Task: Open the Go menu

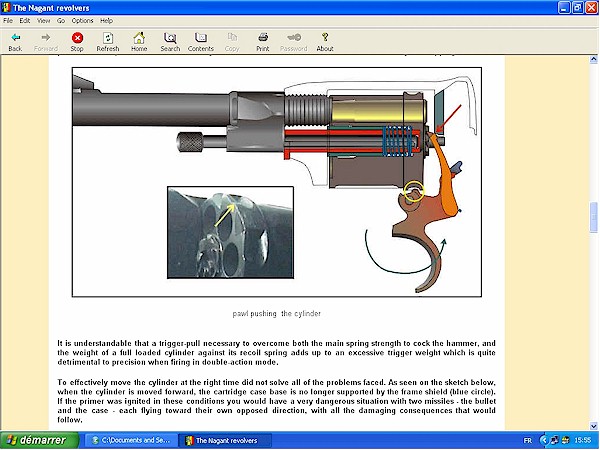Action: 61,21
